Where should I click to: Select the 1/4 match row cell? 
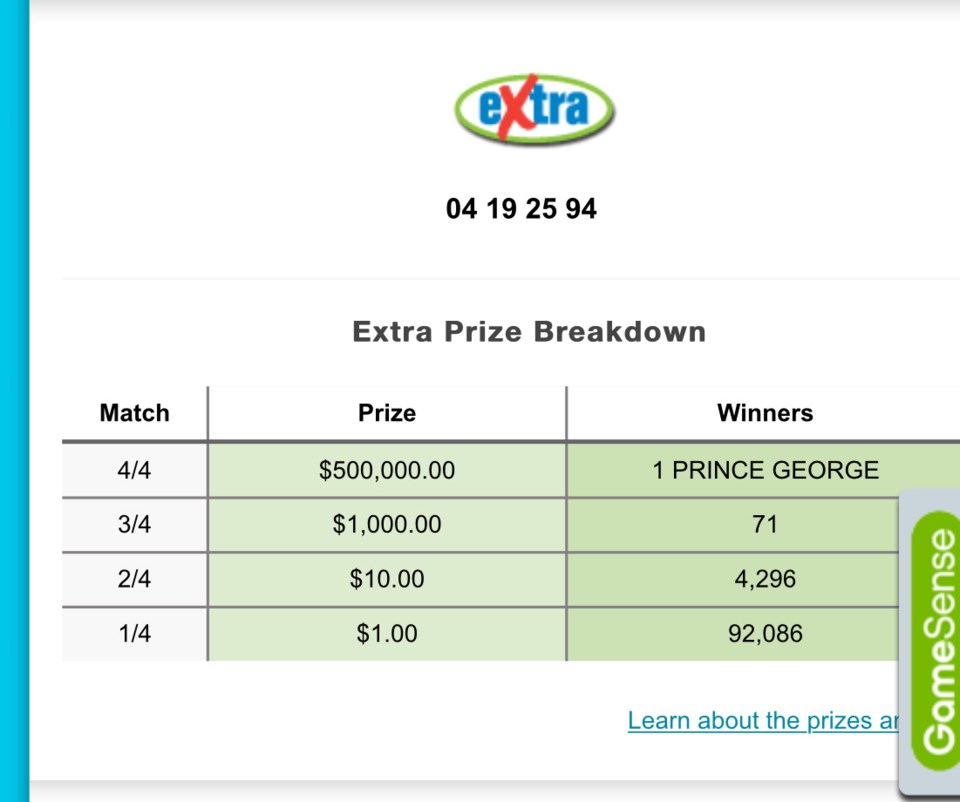(135, 634)
